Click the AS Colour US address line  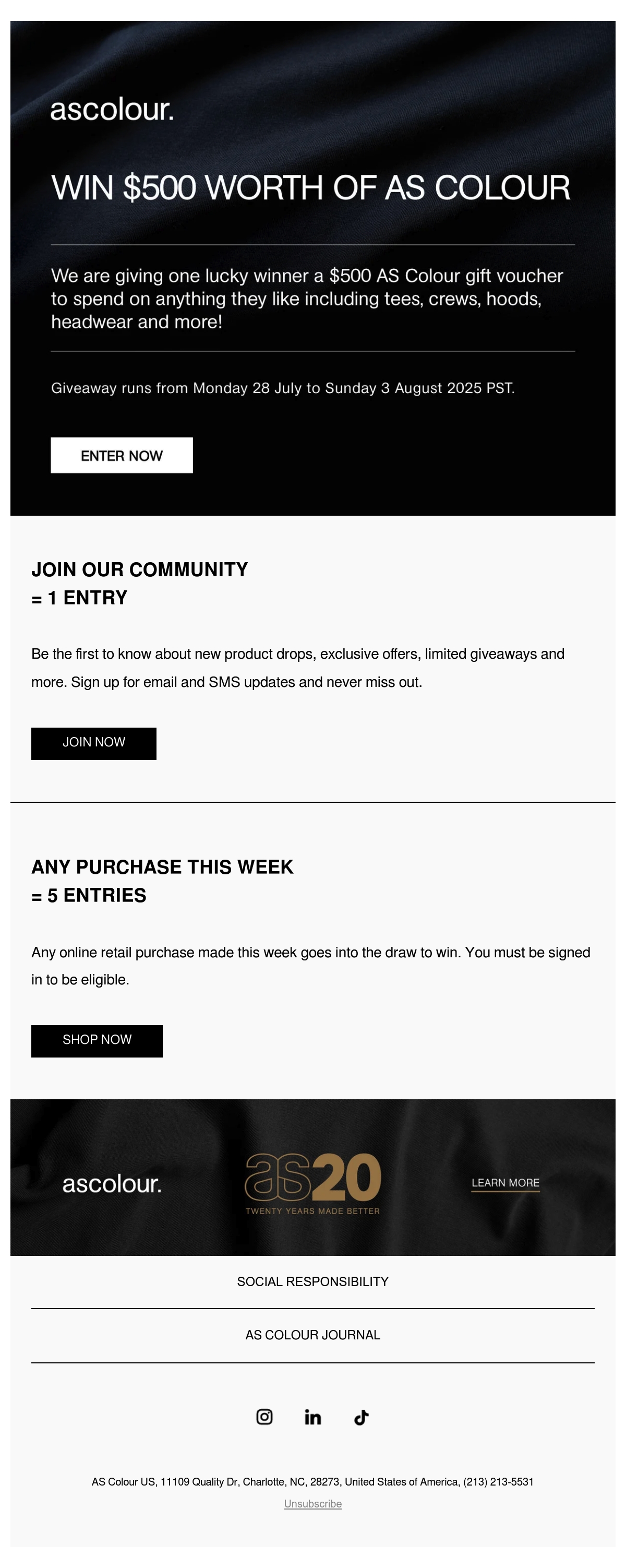coord(312,1481)
